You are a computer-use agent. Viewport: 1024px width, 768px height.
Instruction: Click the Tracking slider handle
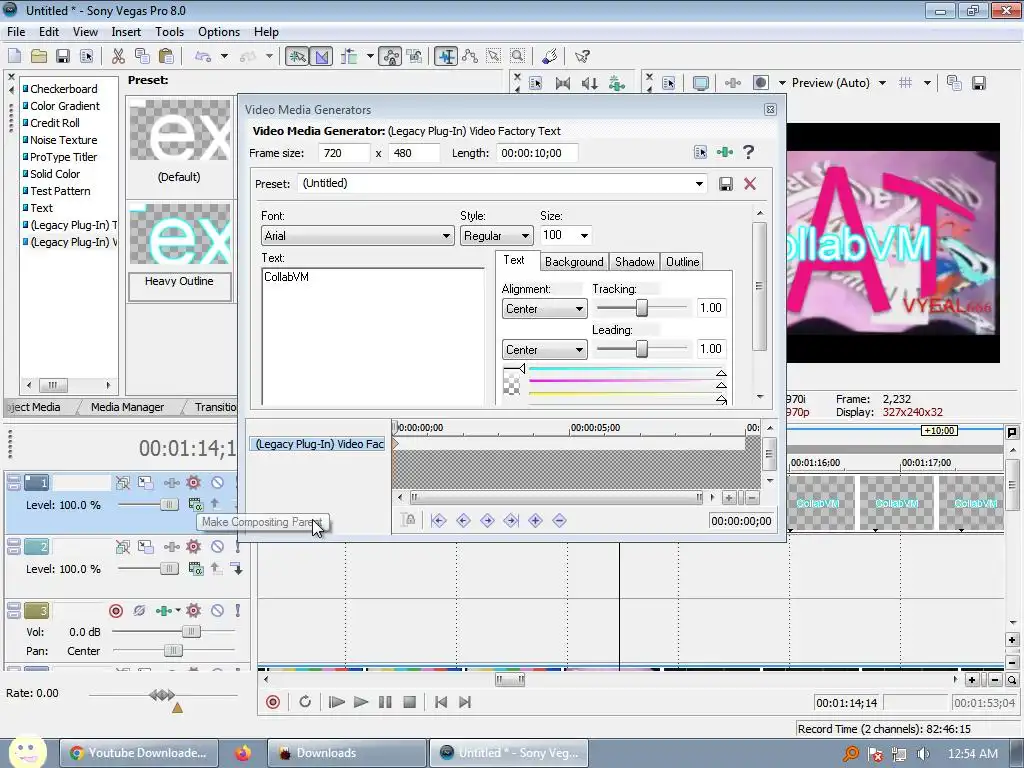click(642, 308)
